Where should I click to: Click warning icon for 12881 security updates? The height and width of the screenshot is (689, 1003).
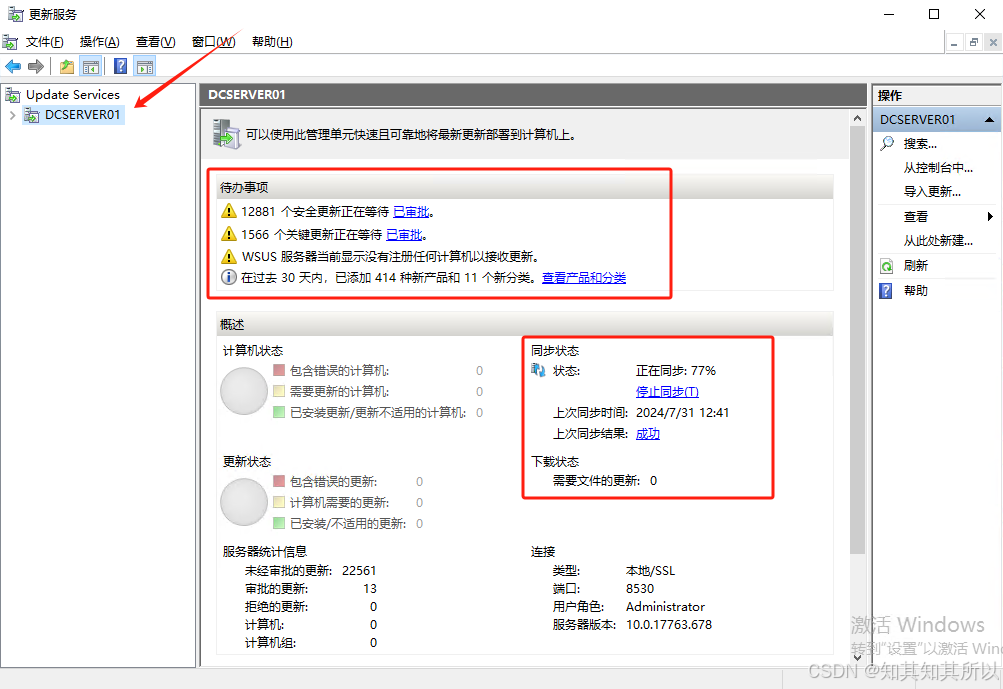[x=228, y=210]
